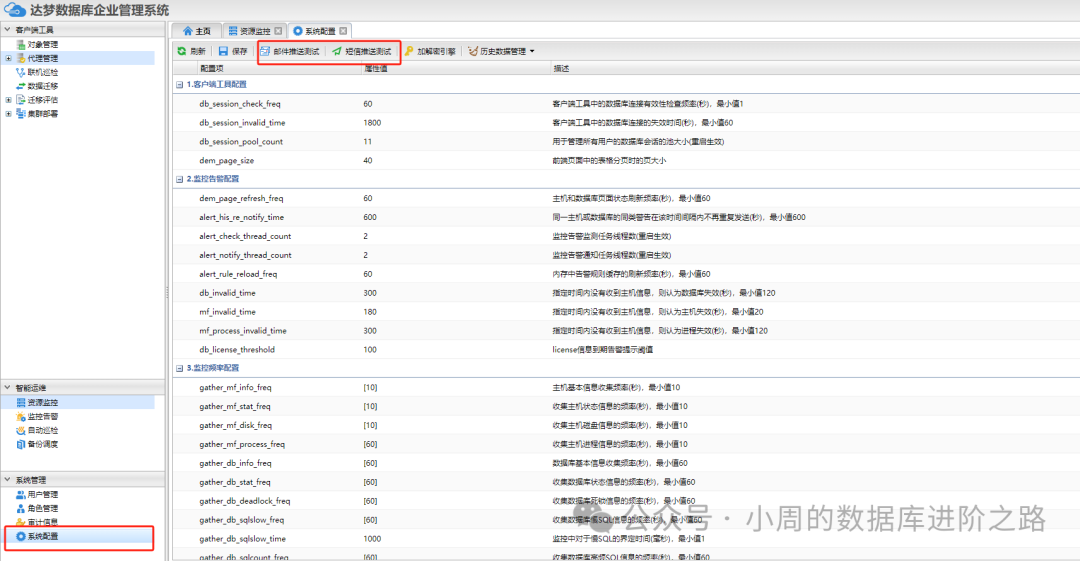Open 联机巡检 from the sidebar
The height and width of the screenshot is (561, 1080).
pos(43,72)
